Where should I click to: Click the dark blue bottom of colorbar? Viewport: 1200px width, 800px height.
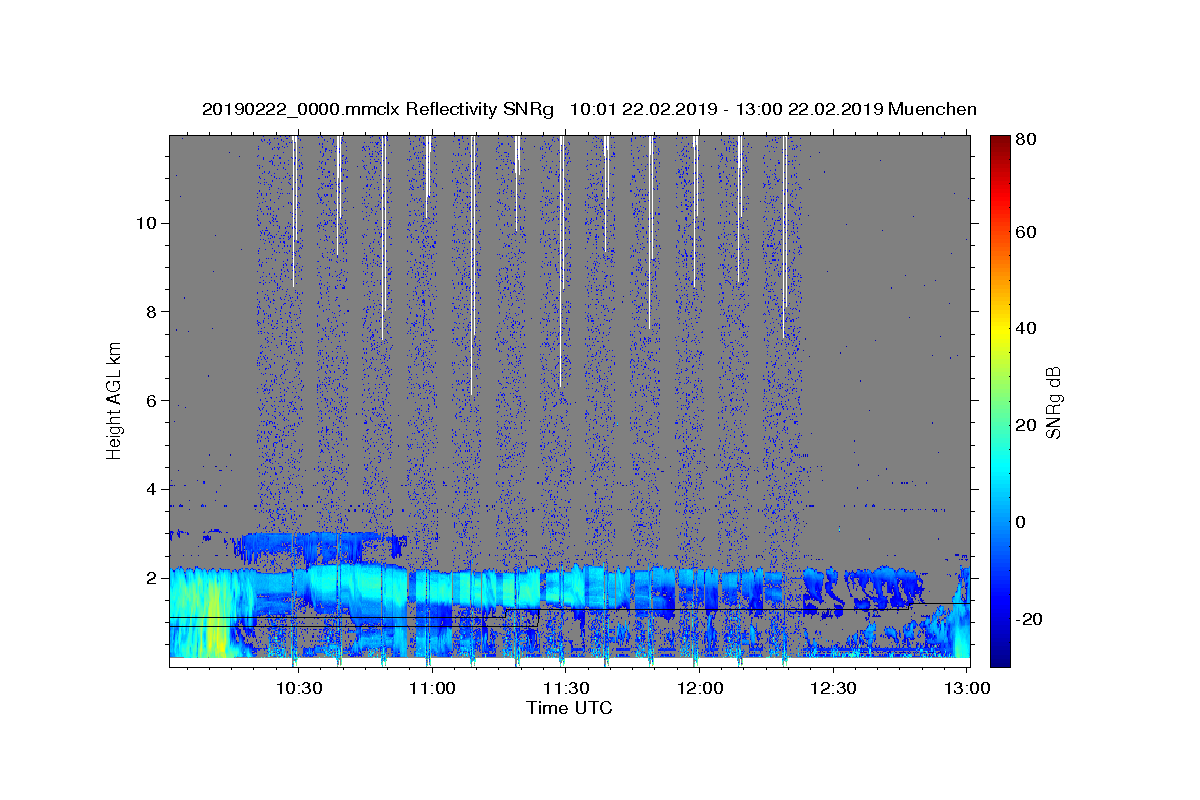1000,655
